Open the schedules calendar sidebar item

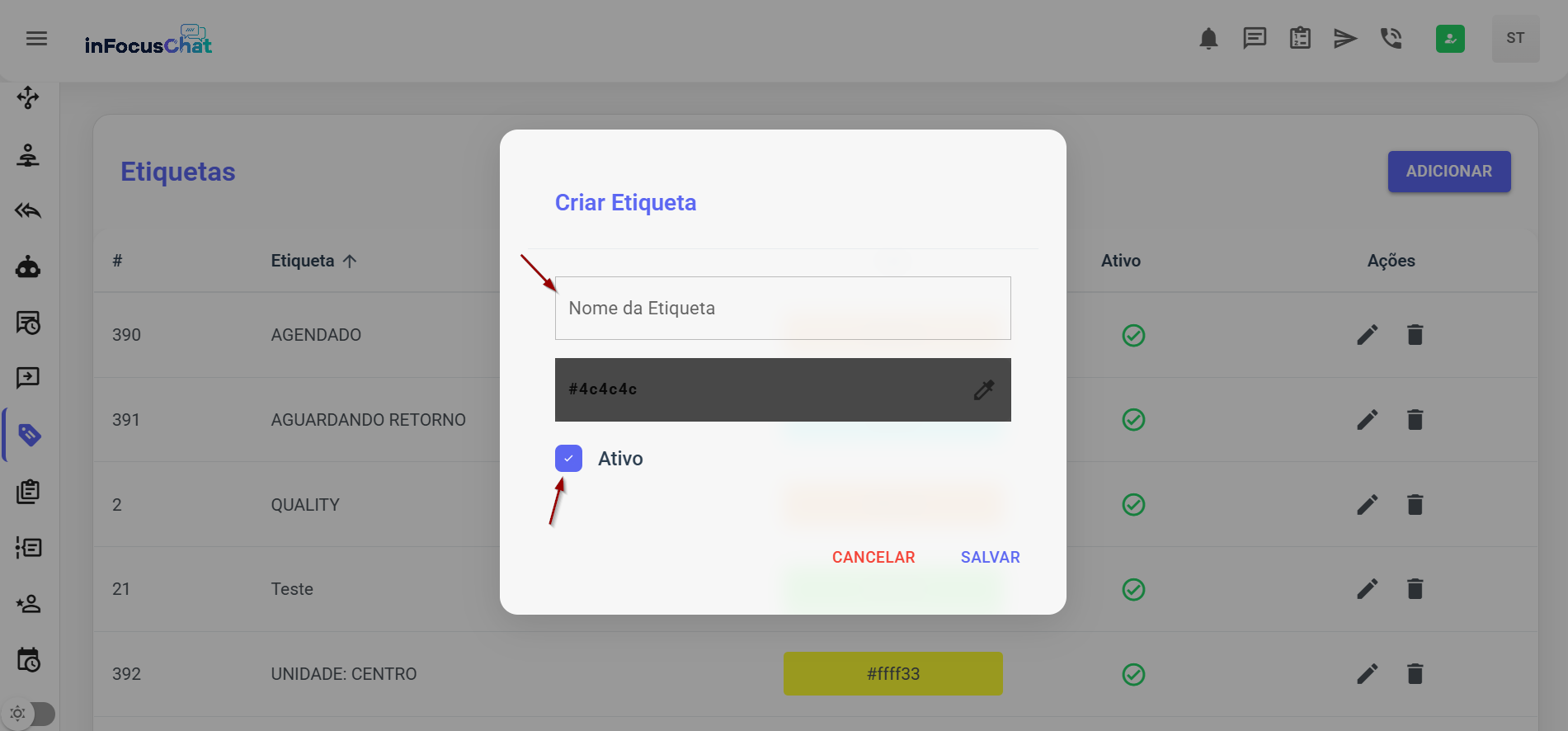click(28, 660)
